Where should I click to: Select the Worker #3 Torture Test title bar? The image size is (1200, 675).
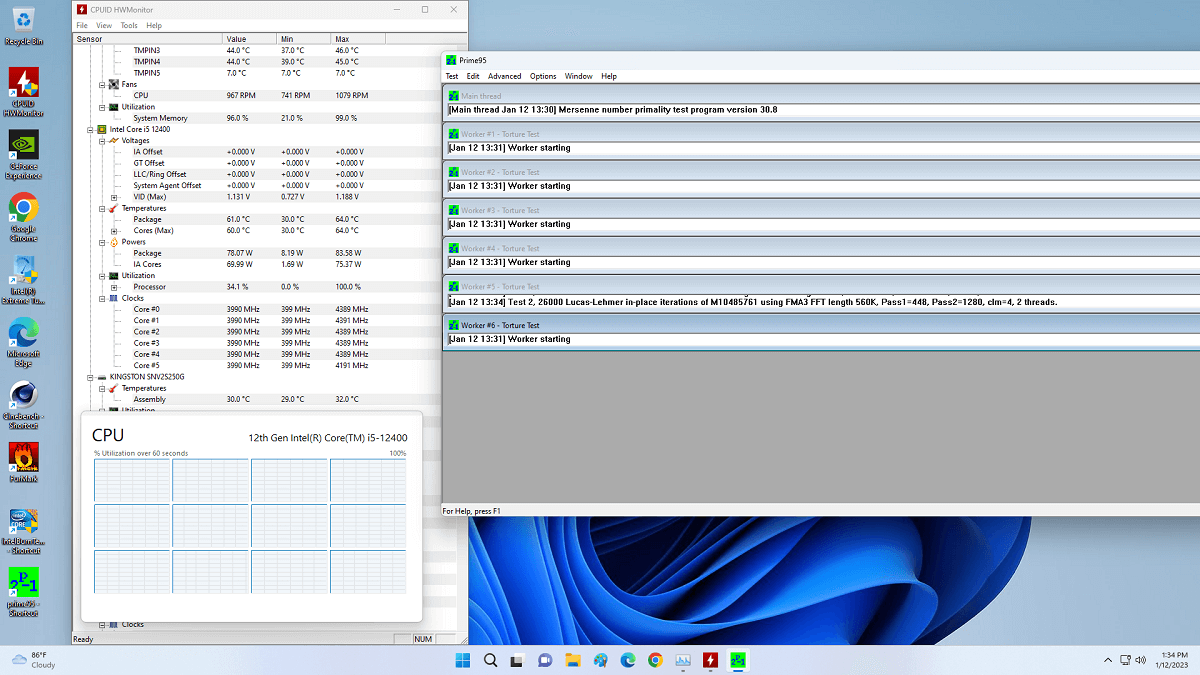(x=822, y=210)
